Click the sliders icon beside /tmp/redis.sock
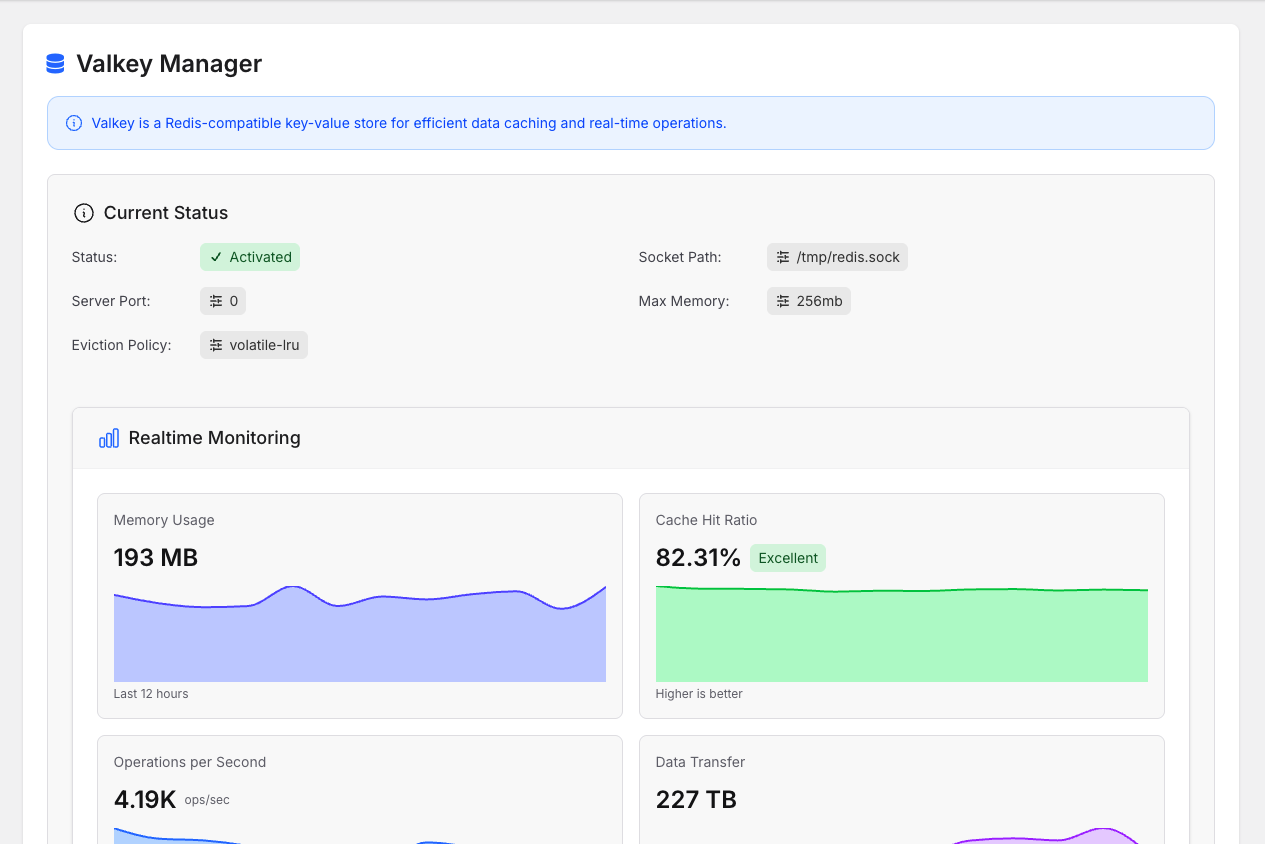 pos(783,257)
